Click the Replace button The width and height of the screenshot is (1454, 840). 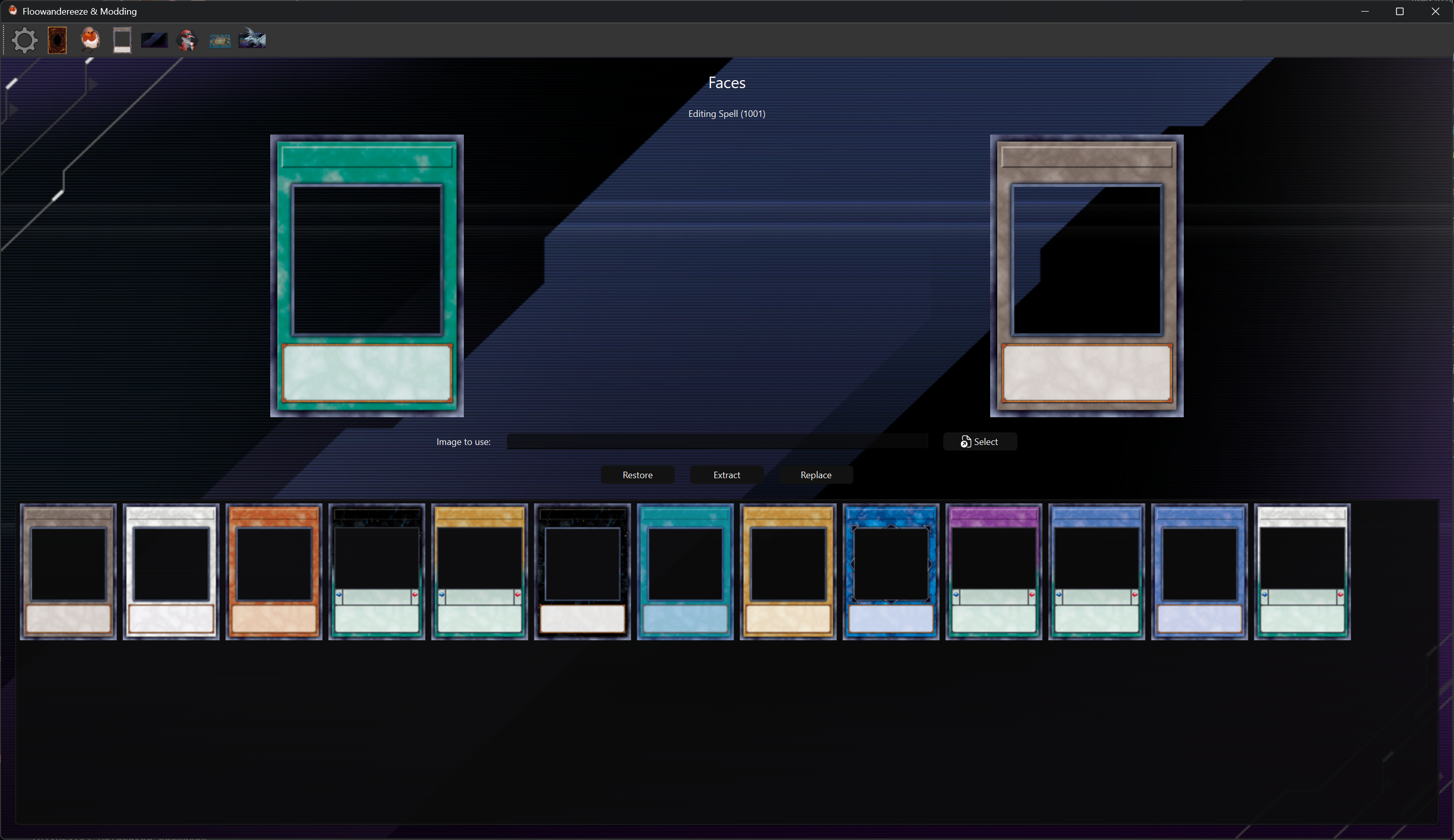pos(816,475)
